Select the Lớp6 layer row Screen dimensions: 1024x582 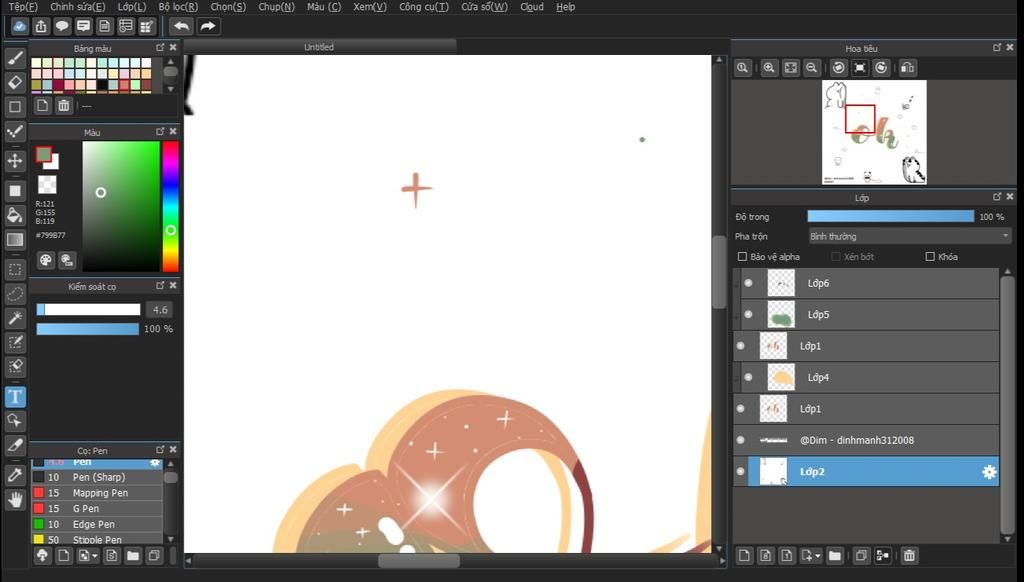870,283
